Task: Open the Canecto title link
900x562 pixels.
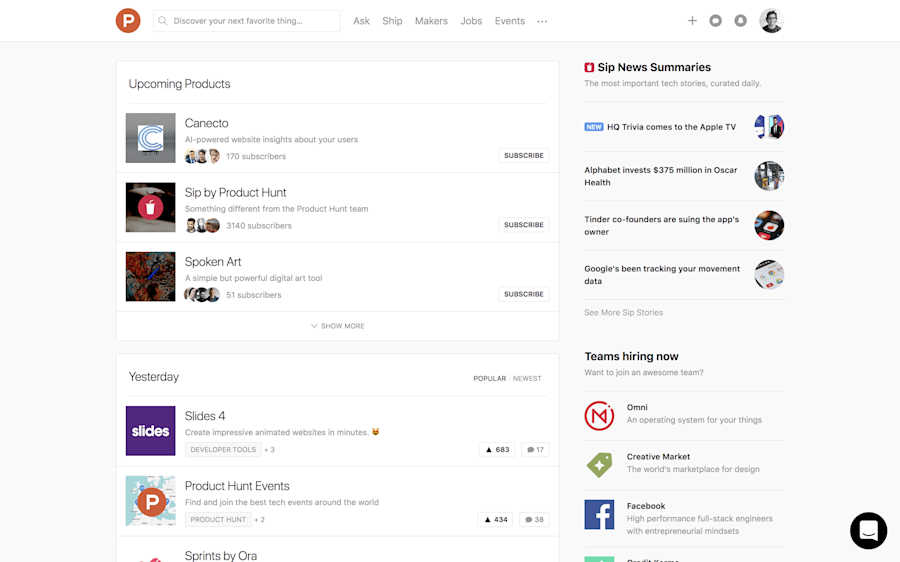Action: click(x=207, y=123)
